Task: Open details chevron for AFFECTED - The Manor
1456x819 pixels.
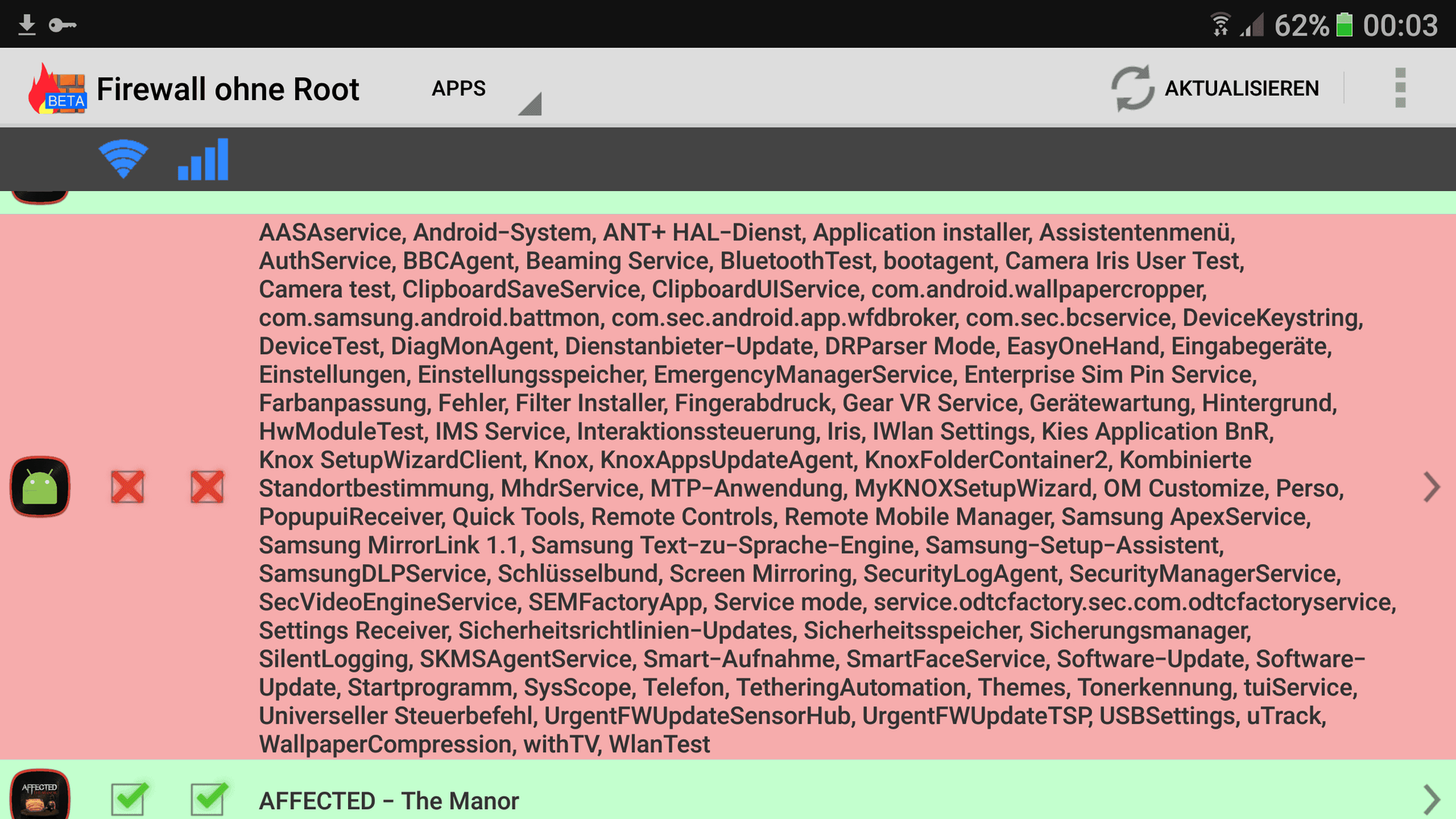Action: [x=1431, y=799]
